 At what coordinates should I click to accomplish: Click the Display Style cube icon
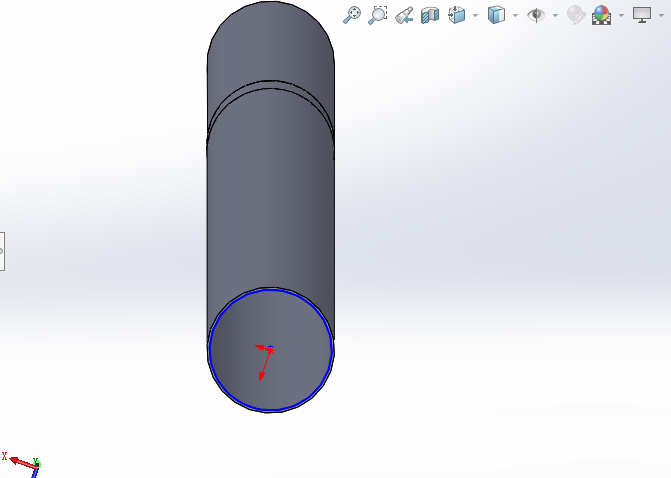[x=496, y=15]
